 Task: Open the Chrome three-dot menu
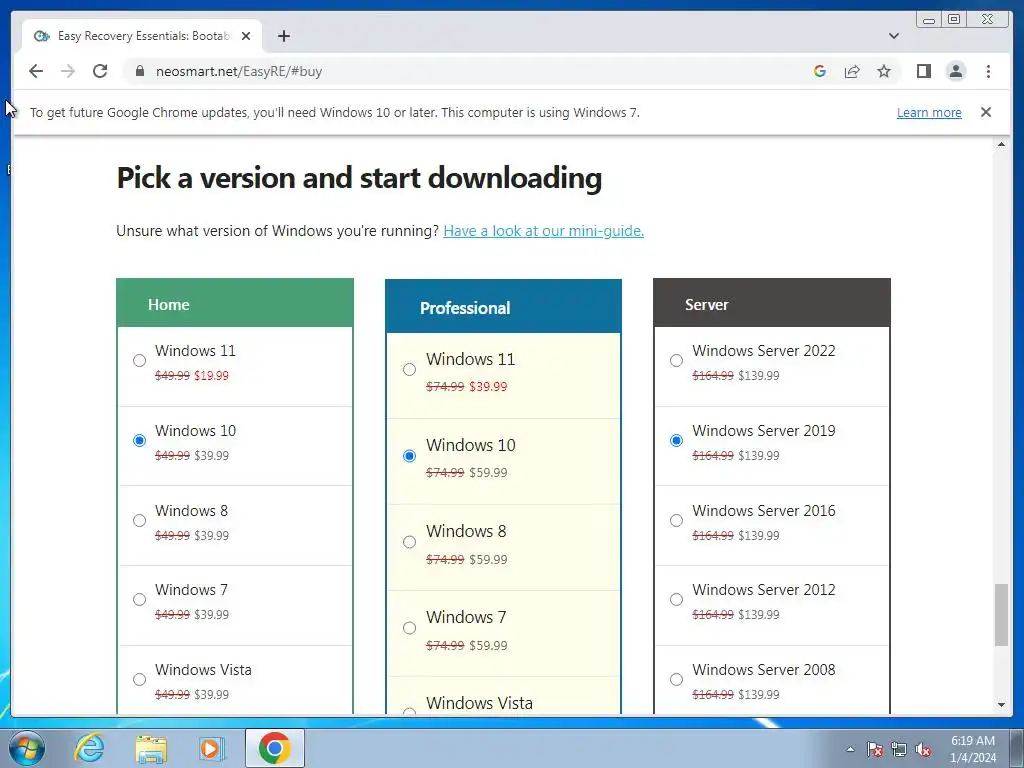[x=988, y=71]
